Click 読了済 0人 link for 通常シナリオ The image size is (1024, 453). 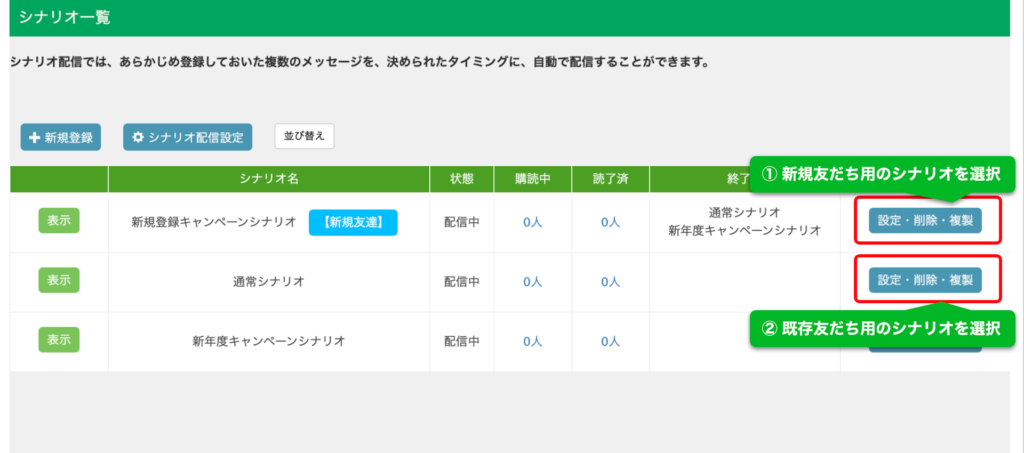pos(610,282)
